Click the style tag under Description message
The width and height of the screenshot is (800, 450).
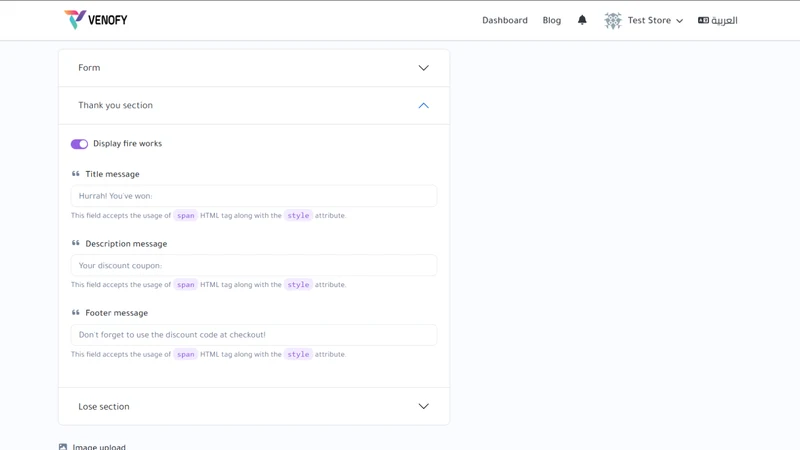(x=298, y=285)
